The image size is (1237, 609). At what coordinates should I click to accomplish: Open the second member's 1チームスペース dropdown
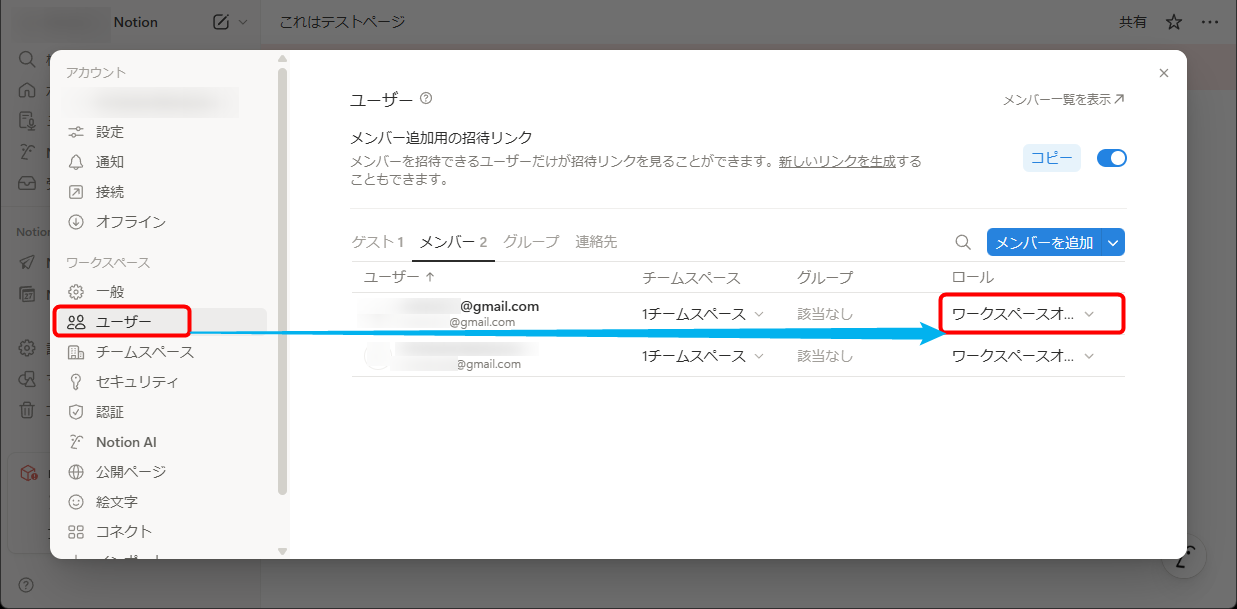(x=702, y=356)
